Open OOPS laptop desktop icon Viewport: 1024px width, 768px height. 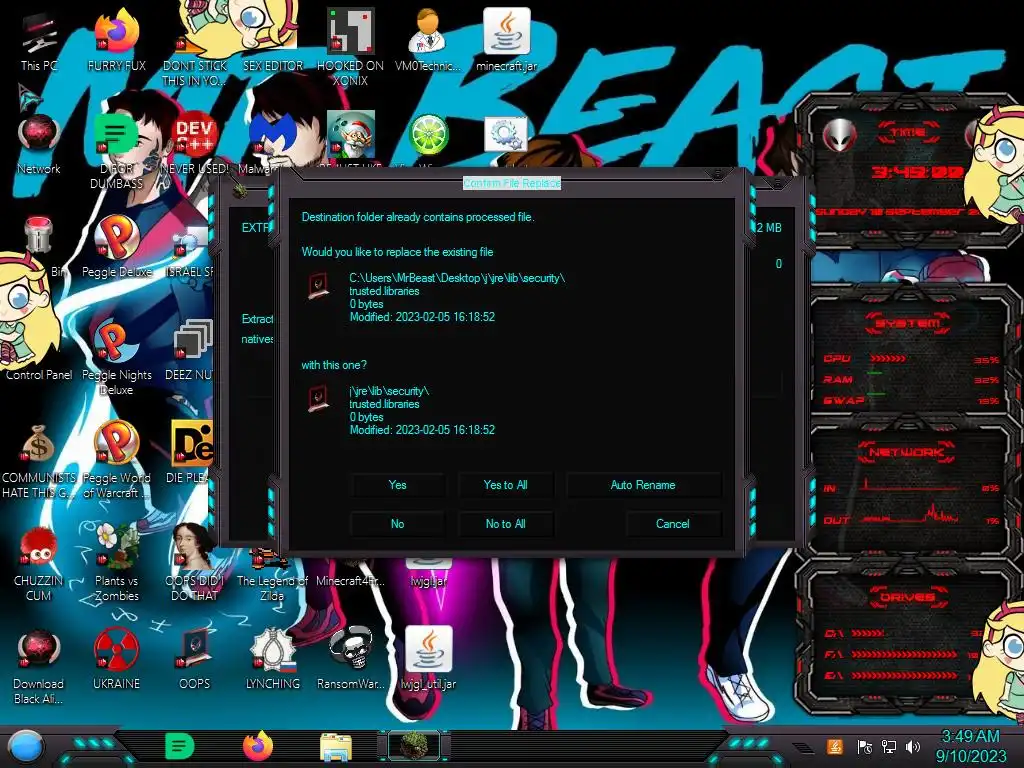point(195,660)
